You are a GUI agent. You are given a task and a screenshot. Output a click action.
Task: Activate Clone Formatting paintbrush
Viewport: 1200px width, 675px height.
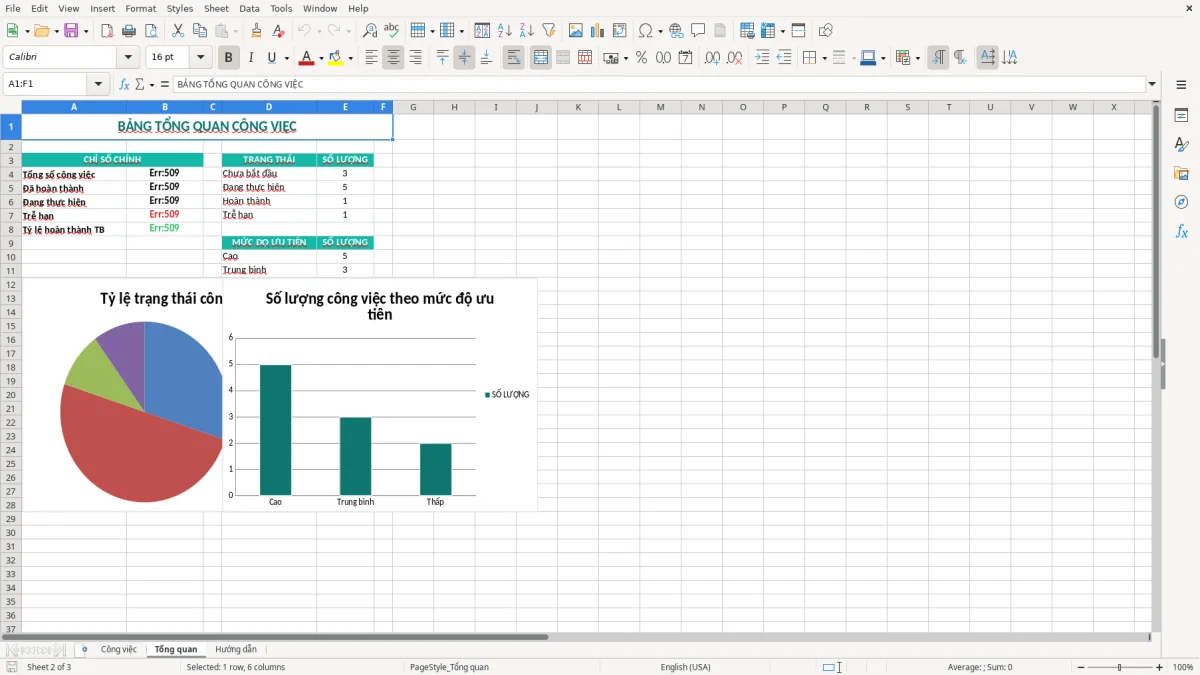pos(257,31)
